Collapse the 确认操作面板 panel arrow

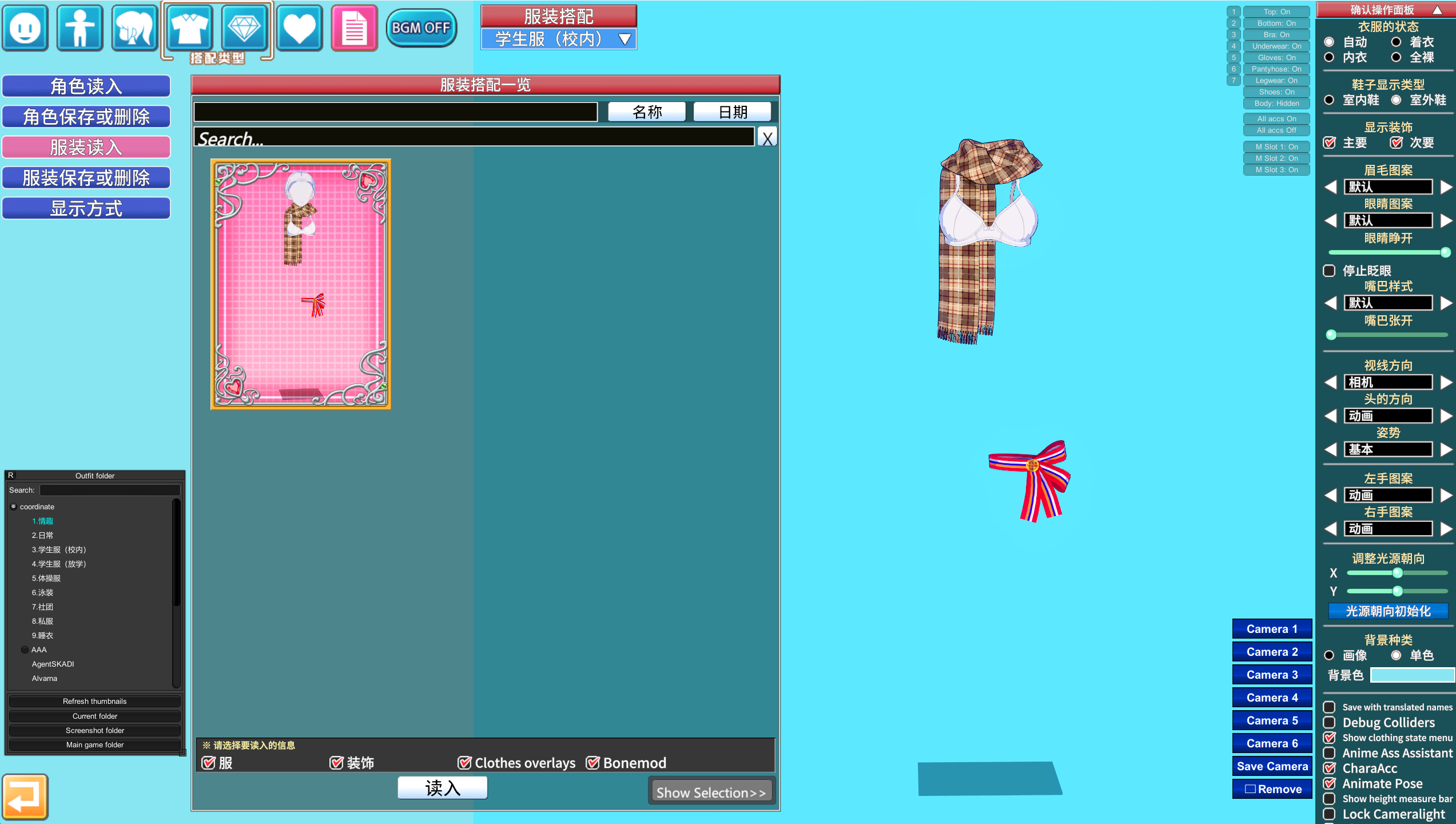tap(1437, 10)
